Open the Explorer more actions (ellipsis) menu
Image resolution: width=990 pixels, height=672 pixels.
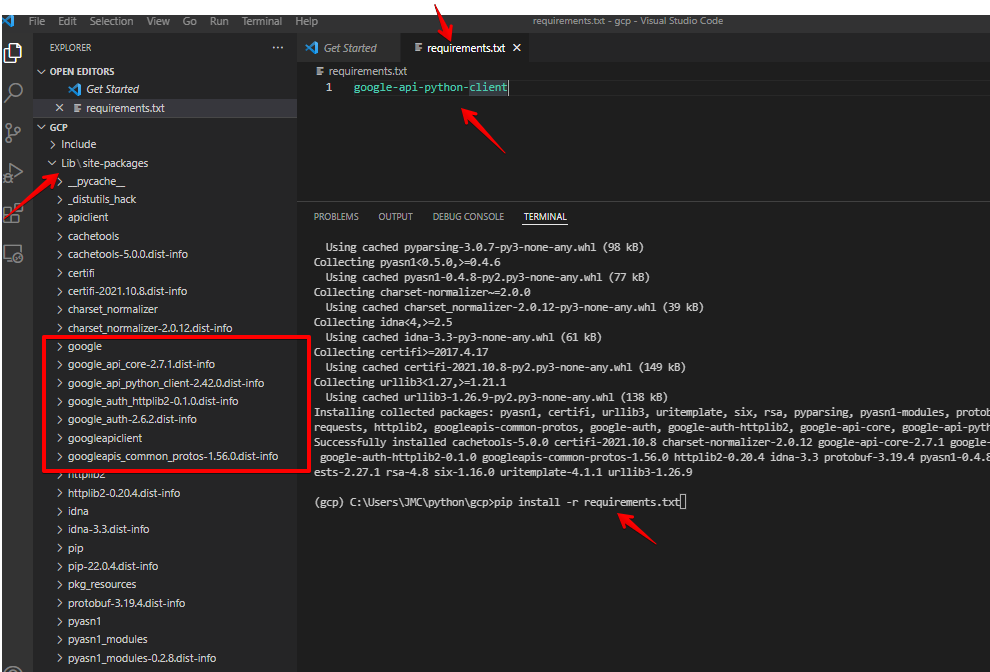pos(278,47)
